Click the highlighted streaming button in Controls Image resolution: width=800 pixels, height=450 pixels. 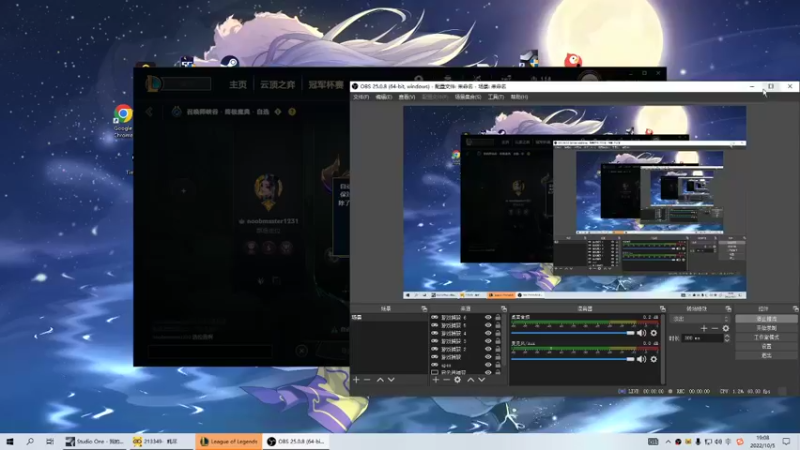pyautogui.click(x=766, y=319)
